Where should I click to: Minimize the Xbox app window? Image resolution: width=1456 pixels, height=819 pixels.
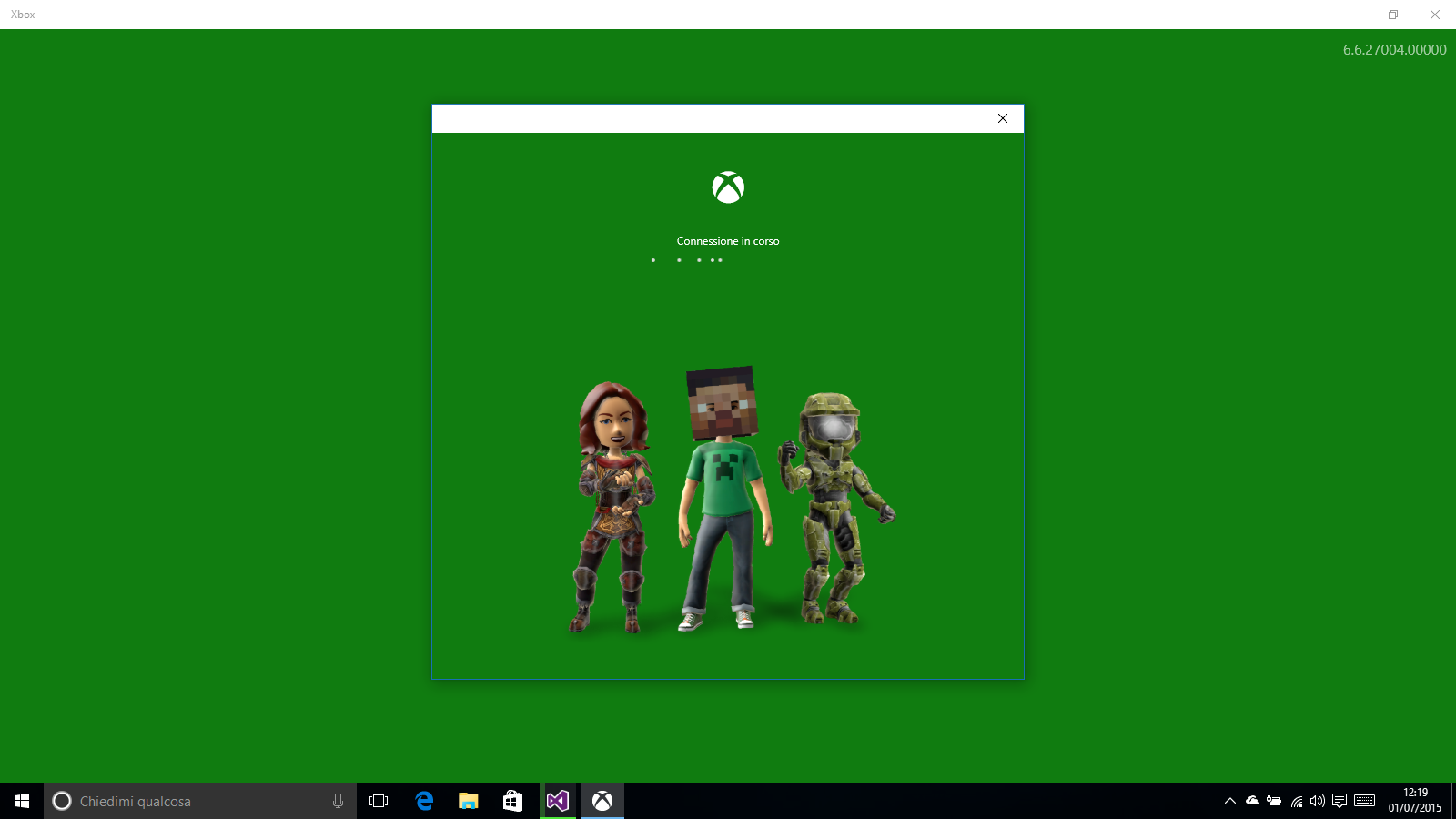(1351, 15)
